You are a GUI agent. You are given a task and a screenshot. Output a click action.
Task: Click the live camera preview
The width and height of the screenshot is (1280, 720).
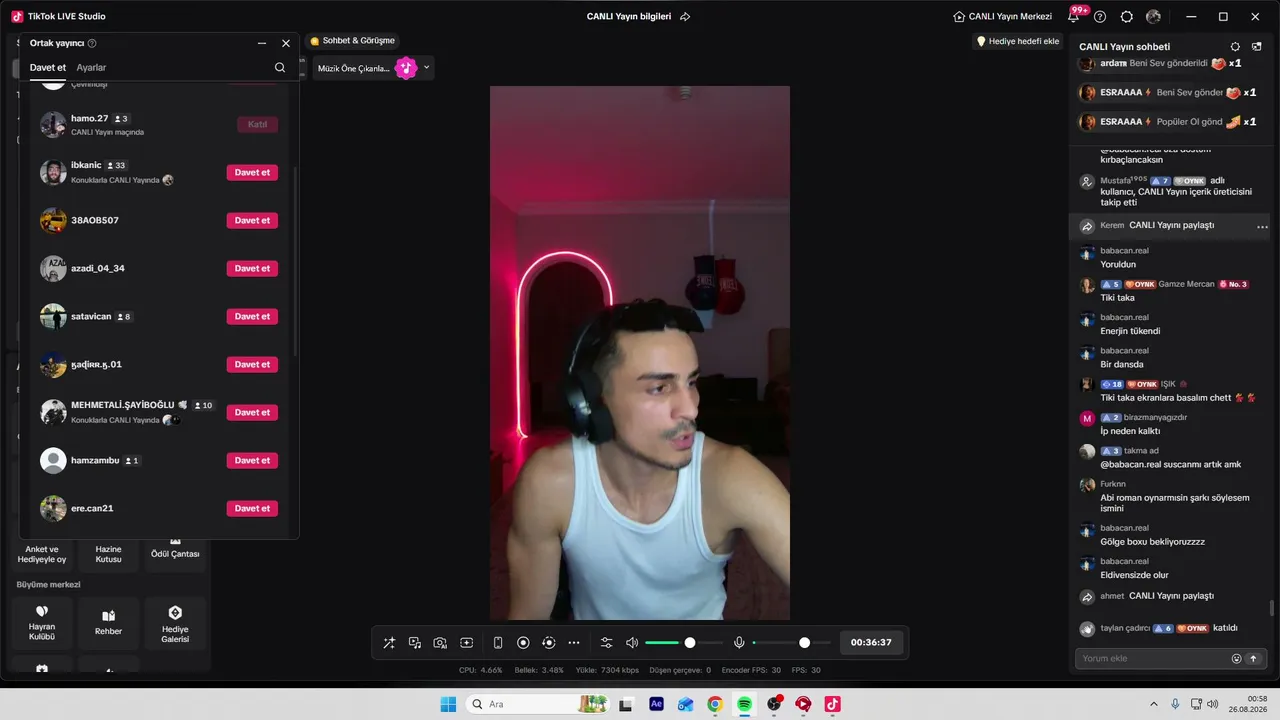click(x=640, y=353)
